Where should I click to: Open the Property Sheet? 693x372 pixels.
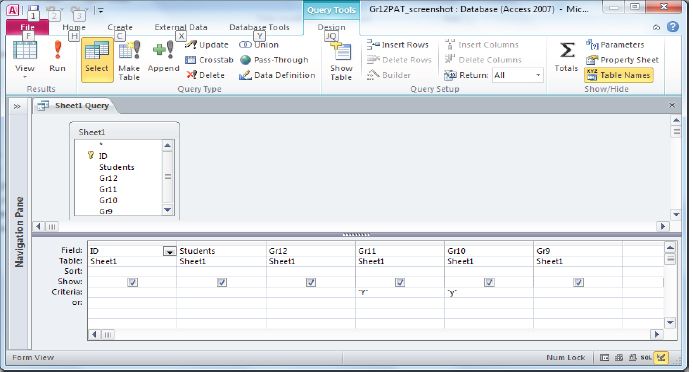[x=622, y=60]
